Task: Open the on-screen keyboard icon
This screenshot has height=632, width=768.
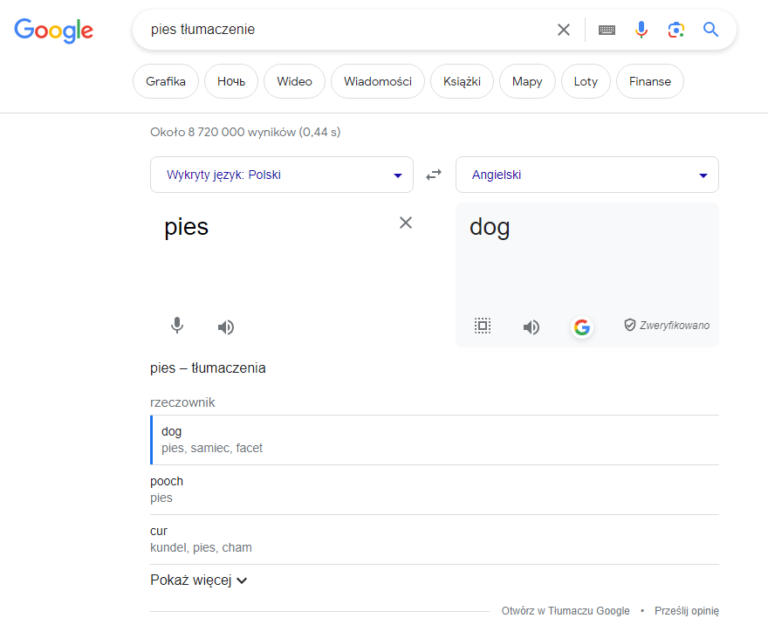Action: click(x=607, y=30)
